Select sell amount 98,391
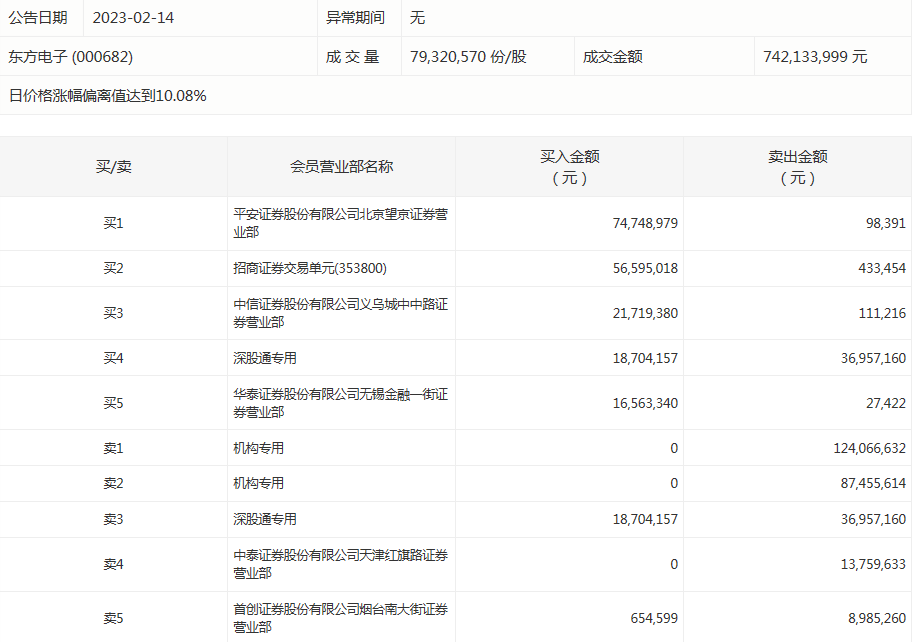The height and width of the screenshot is (642, 912). click(886, 223)
